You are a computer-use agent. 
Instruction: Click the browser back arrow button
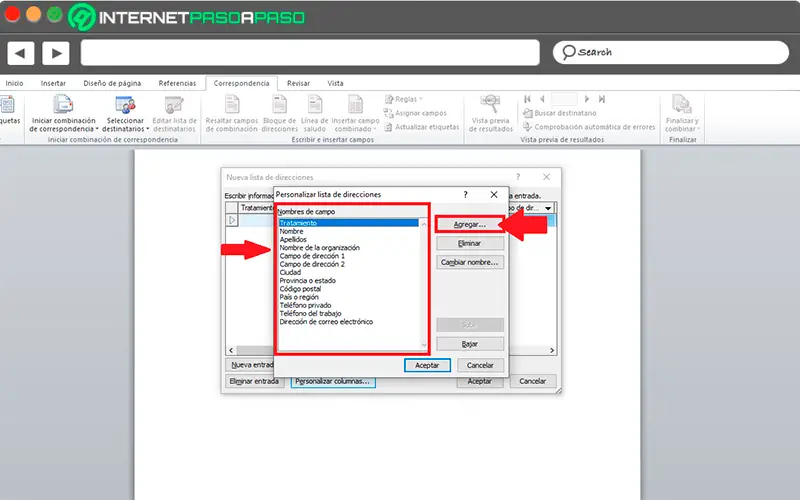pyautogui.click(x=20, y=53)
